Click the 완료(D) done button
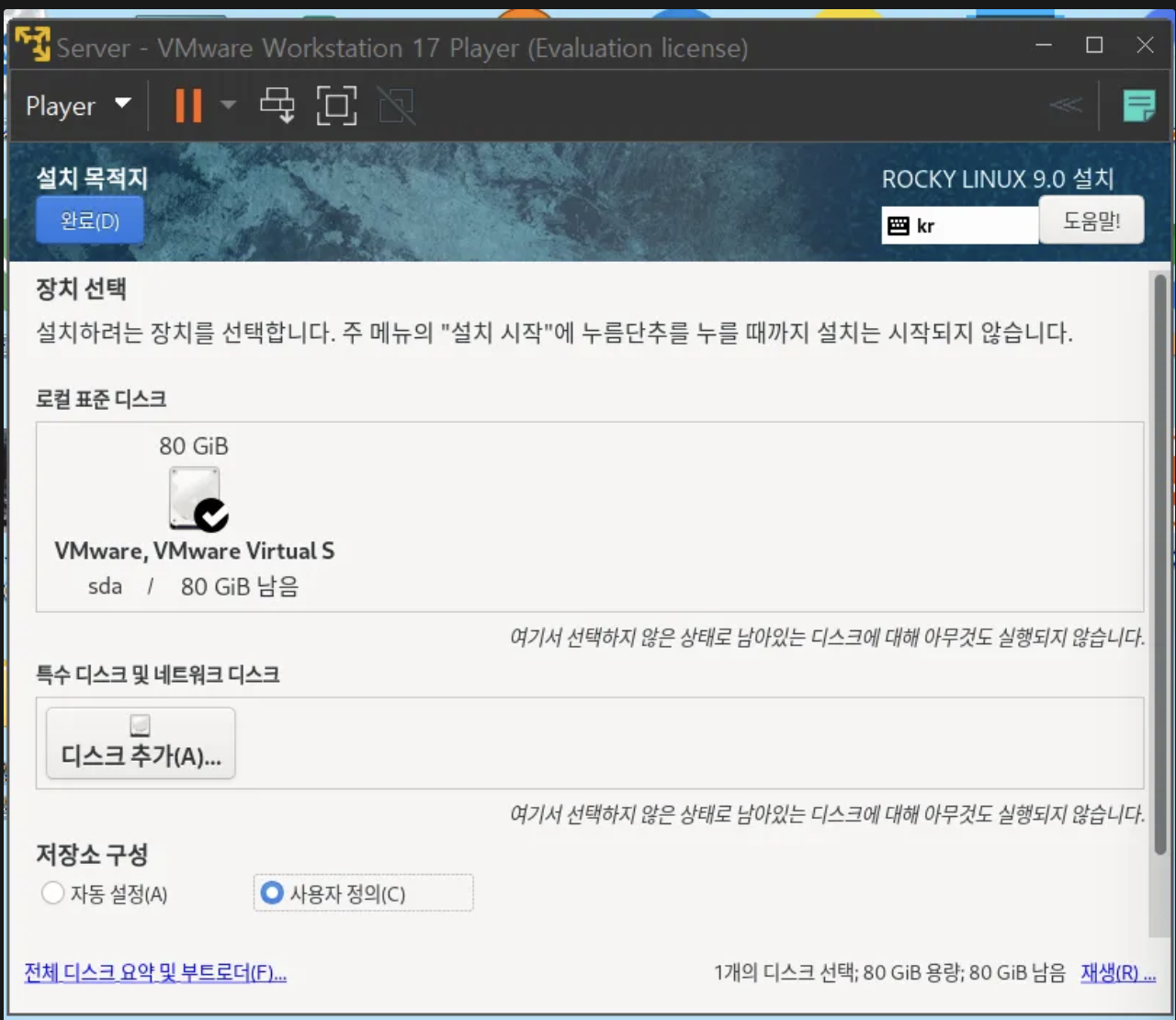Screen dimensions: 1176x1020 coord(89,221)
